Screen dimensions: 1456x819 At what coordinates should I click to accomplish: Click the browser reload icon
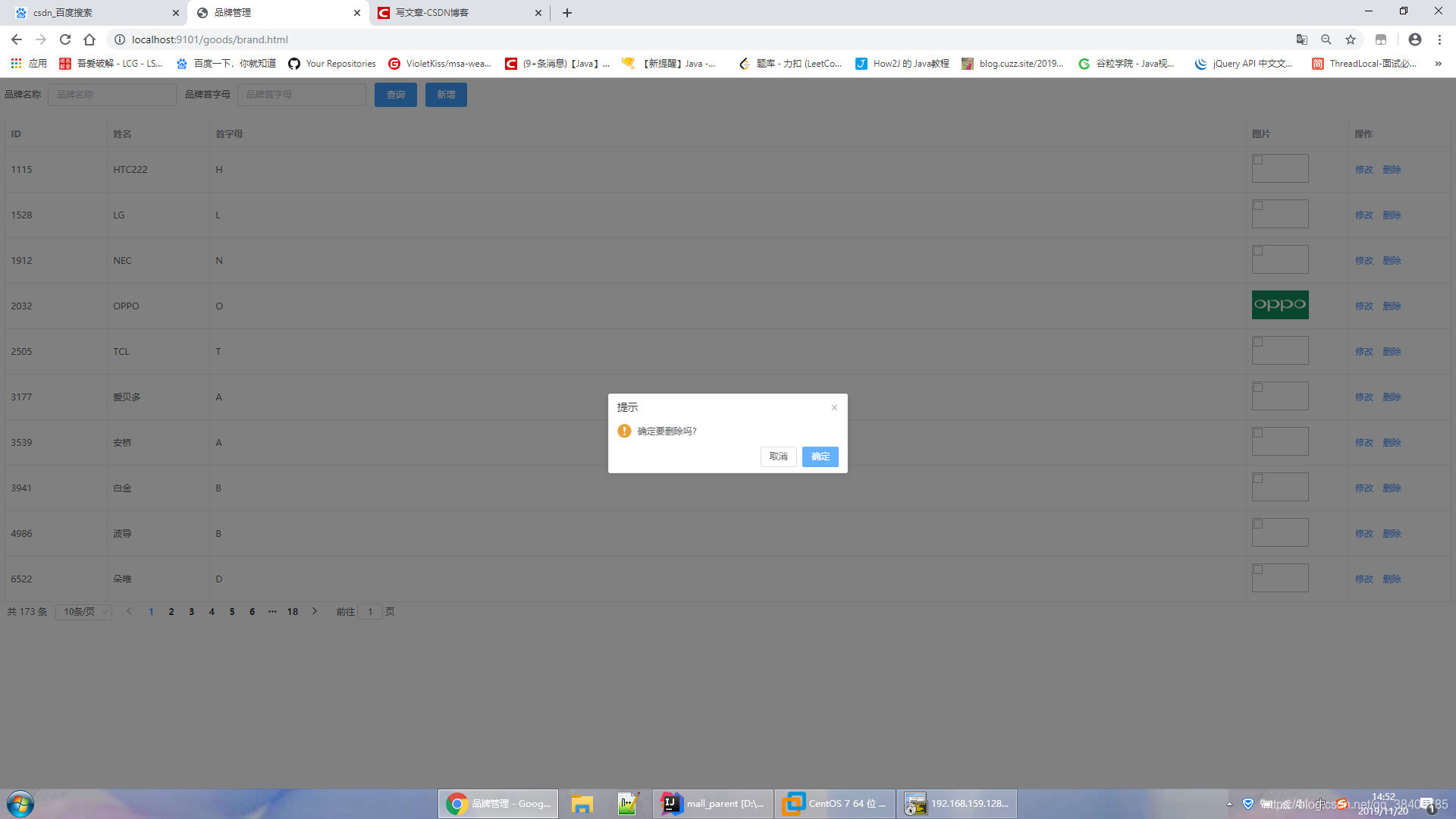[x=65, y=39]
